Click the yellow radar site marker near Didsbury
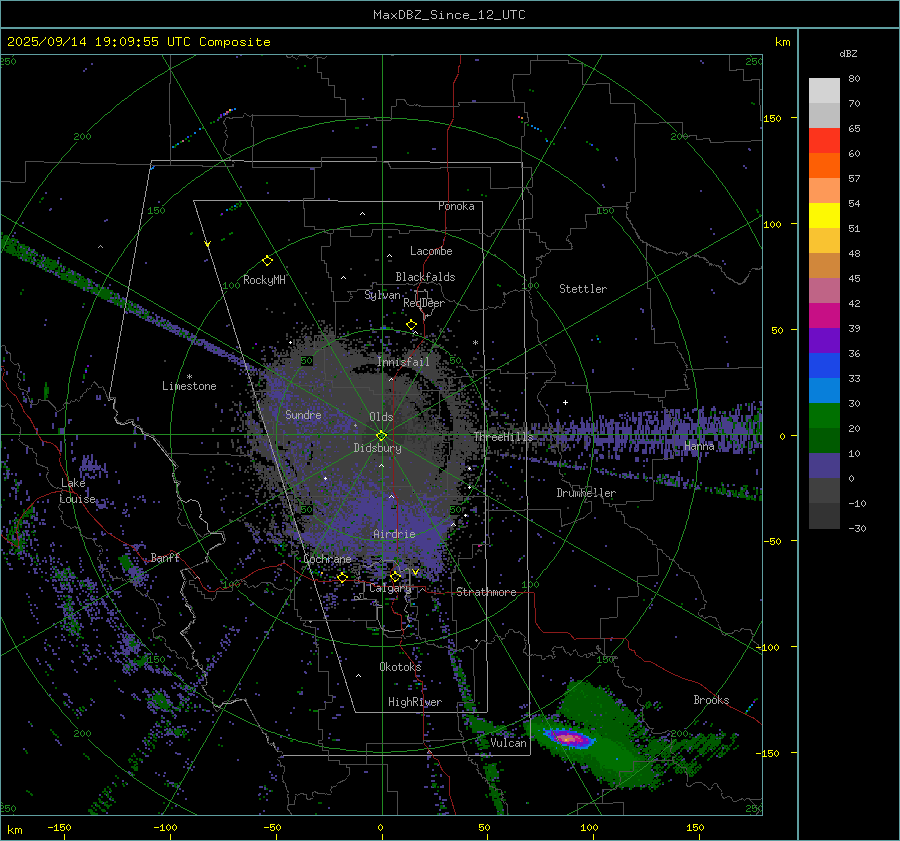This screenshot has width=900, height=841. tap(382, 436)
